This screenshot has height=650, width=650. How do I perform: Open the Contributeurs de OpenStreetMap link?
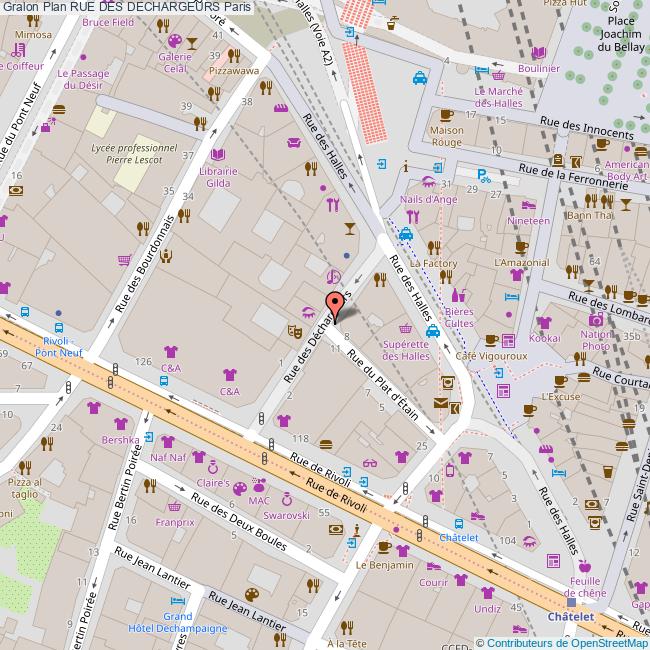click(x=567, y=642)
